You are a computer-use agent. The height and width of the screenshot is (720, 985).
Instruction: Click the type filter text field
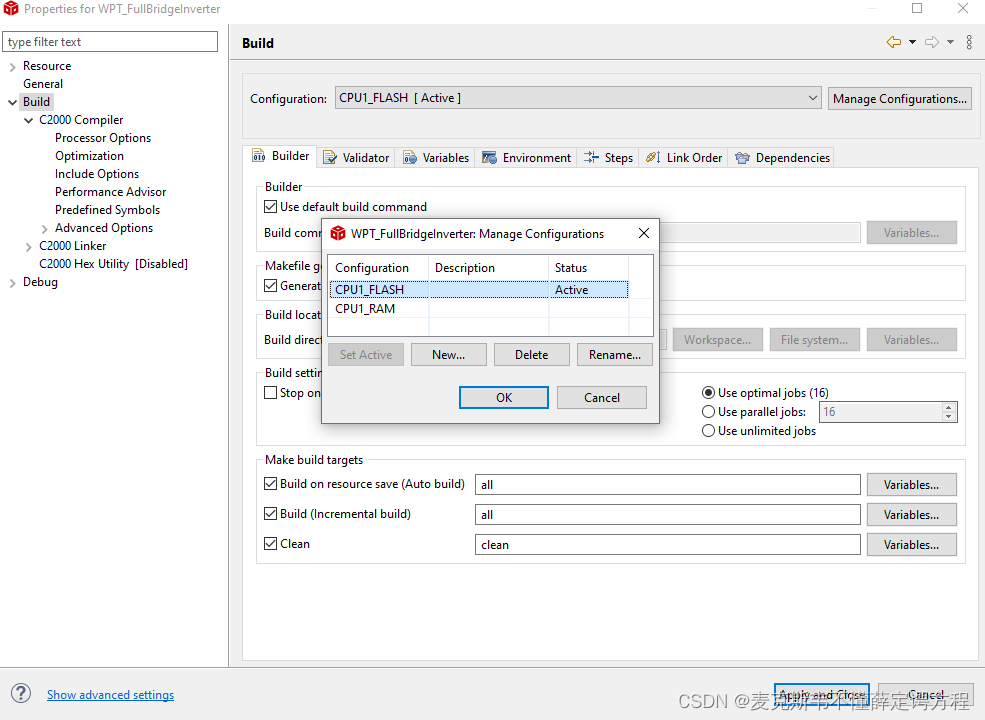click(111, 41)
